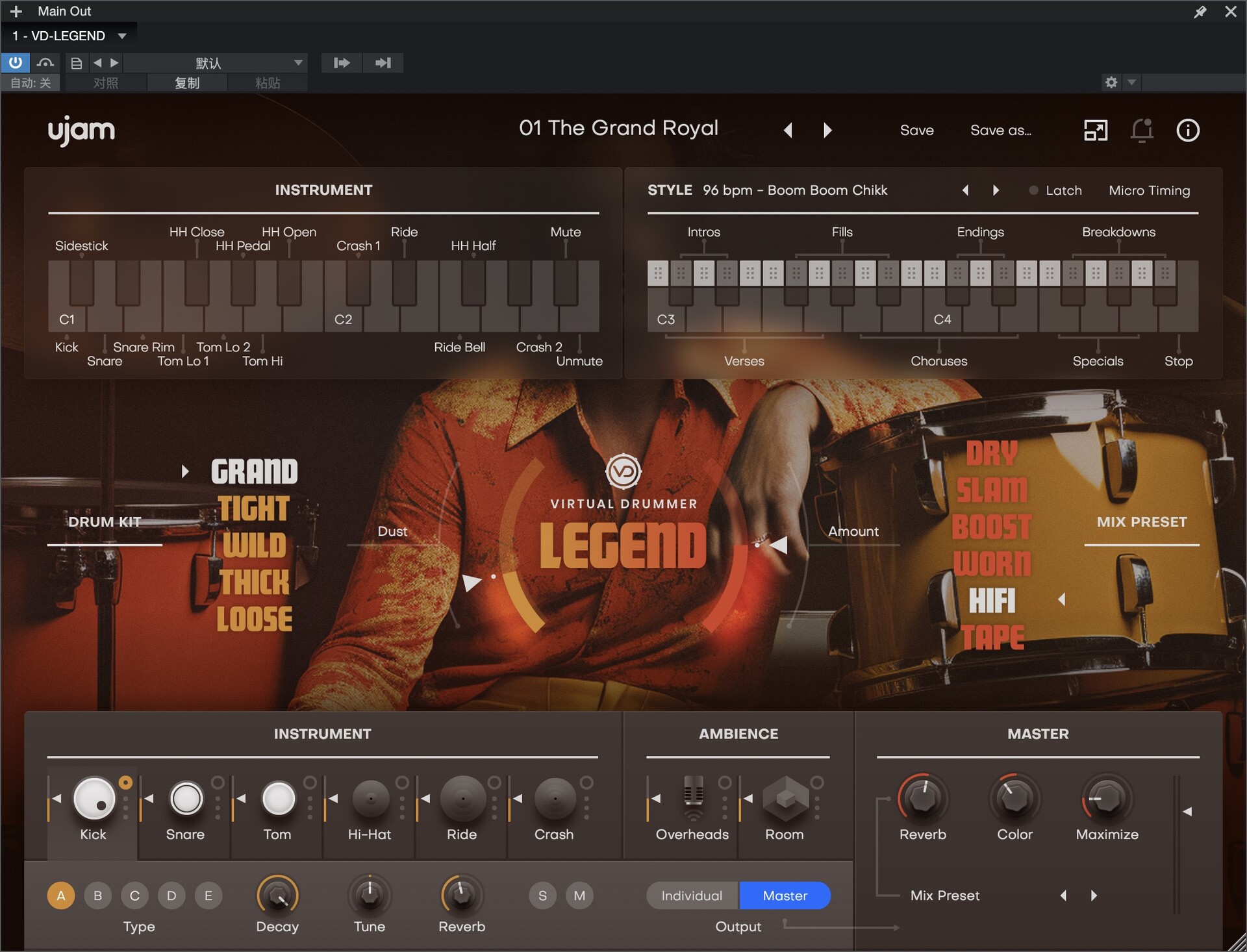This screenshot has height=952, width=1247.
Task: Select the Snare instrument icon
Action: tap(186, 798)
